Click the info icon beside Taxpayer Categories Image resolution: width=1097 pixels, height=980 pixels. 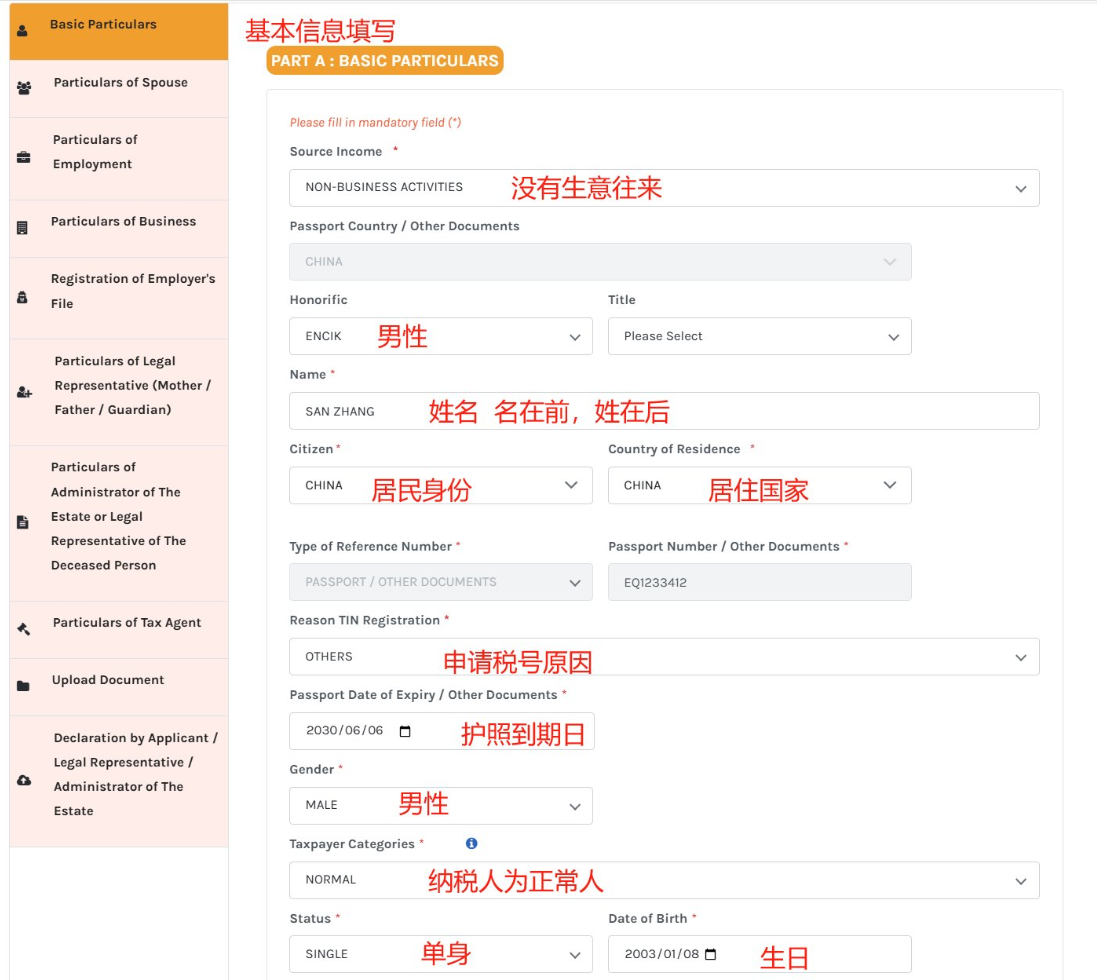(472, 844)
